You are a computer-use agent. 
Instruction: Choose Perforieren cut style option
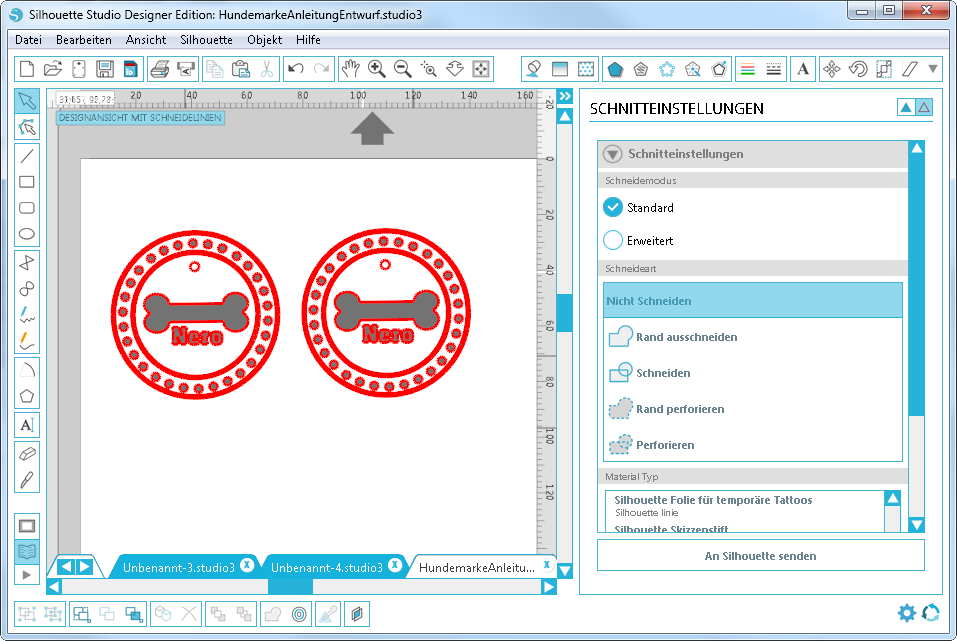[x=665, y=445]
